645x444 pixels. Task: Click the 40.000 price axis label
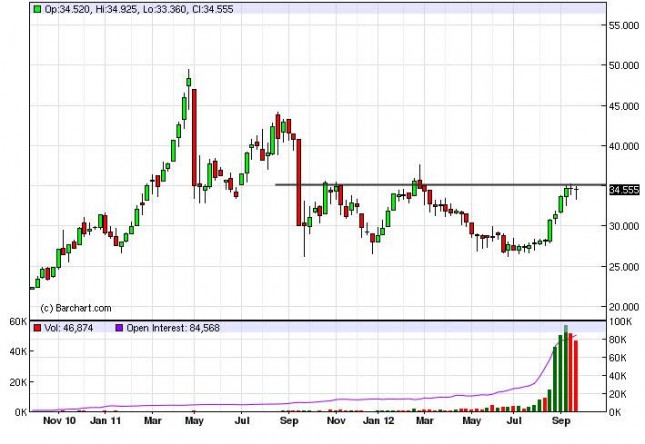pos(624,146)
